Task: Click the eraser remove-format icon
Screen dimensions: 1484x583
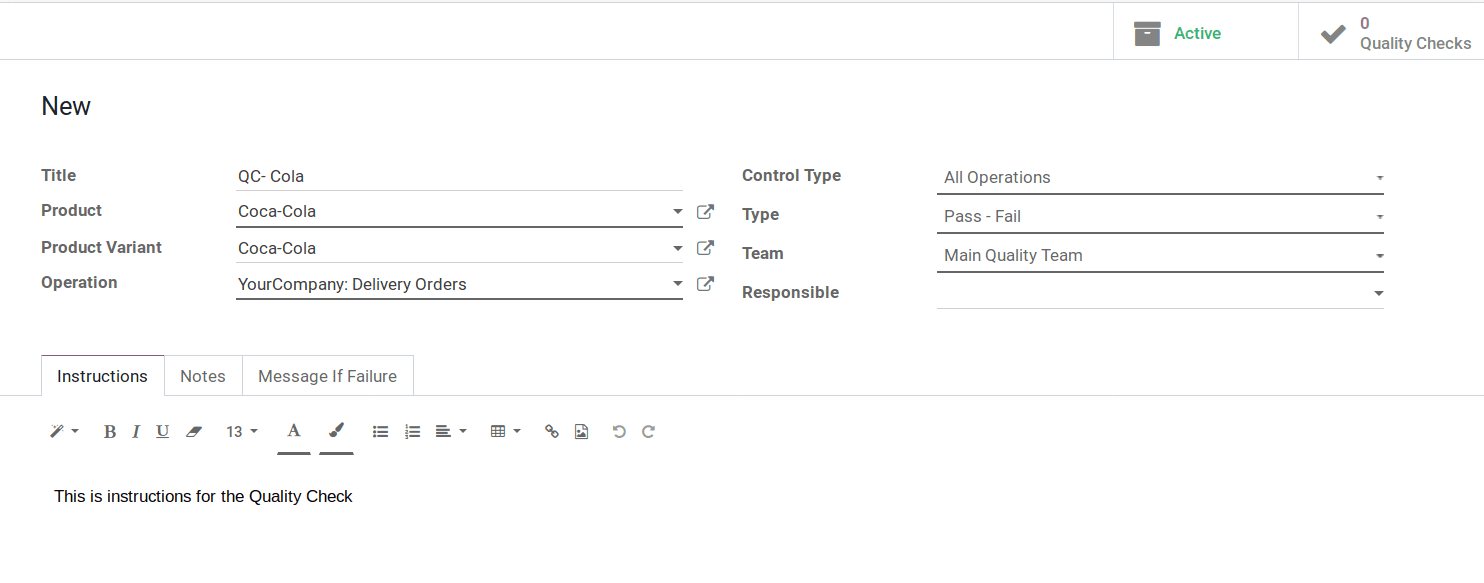Action: tap(194, 432)
